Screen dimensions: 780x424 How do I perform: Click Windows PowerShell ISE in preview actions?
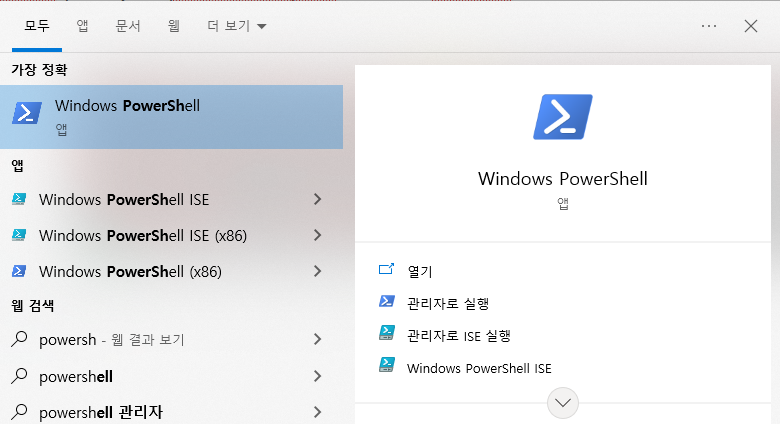[479, 368]
